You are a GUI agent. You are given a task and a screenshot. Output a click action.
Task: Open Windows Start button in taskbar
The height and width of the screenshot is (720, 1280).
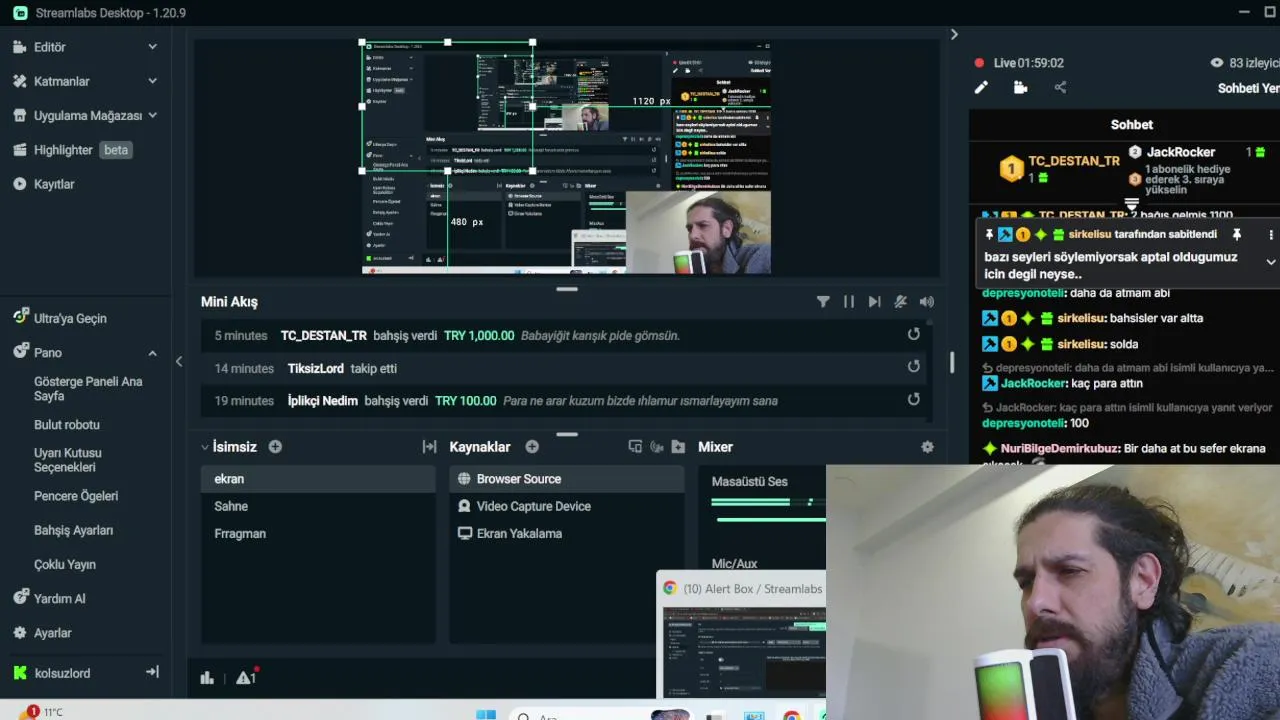486,714
